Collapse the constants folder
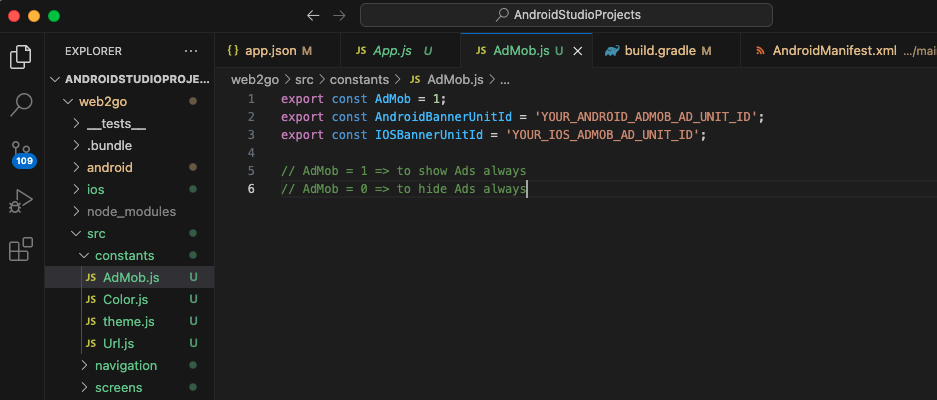Viewport: 937px width, 400px height. 124,255
